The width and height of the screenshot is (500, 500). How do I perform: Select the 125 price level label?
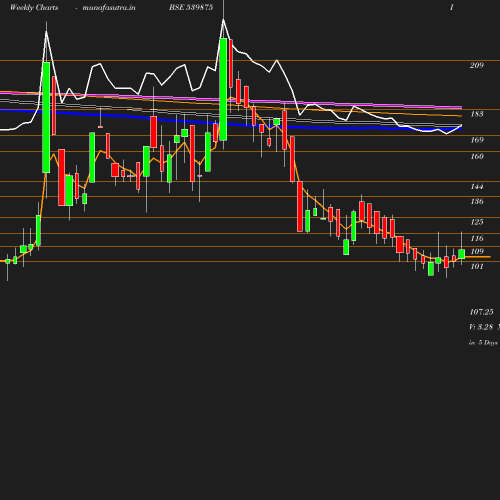(477, 222)
